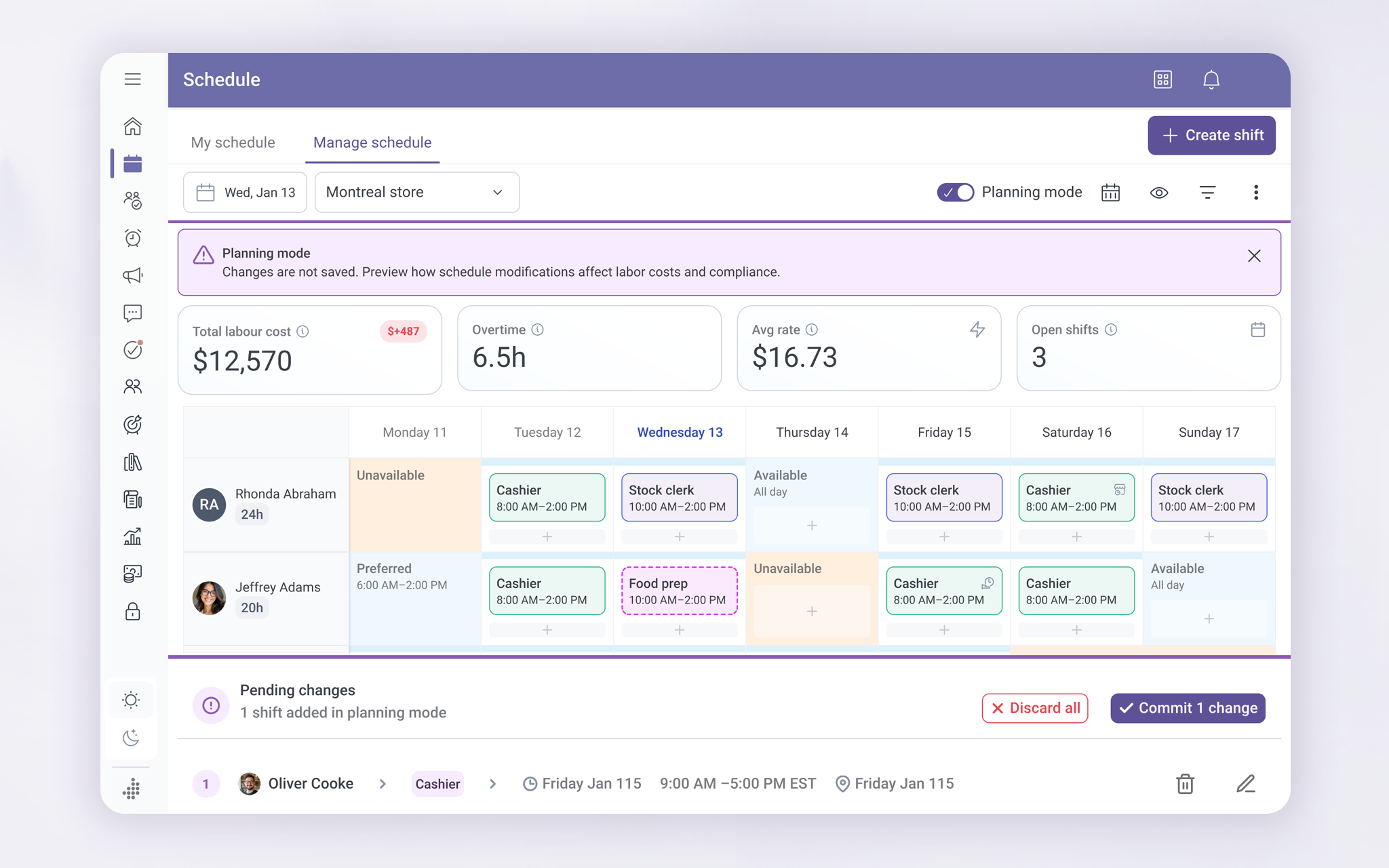Switch to My schedule tab
The height and width of the screenshot is (868, 1389).
[233, 142]
